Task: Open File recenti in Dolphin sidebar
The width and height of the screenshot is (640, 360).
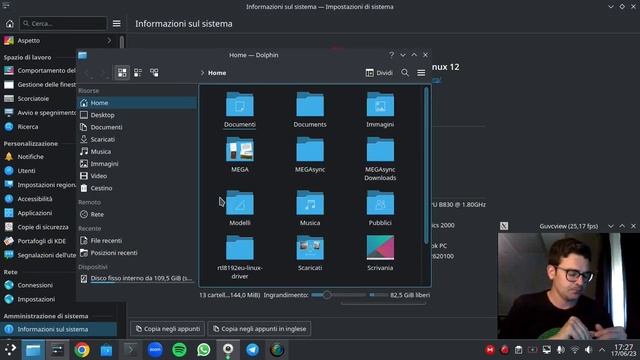Action: [x=137, y=241]
